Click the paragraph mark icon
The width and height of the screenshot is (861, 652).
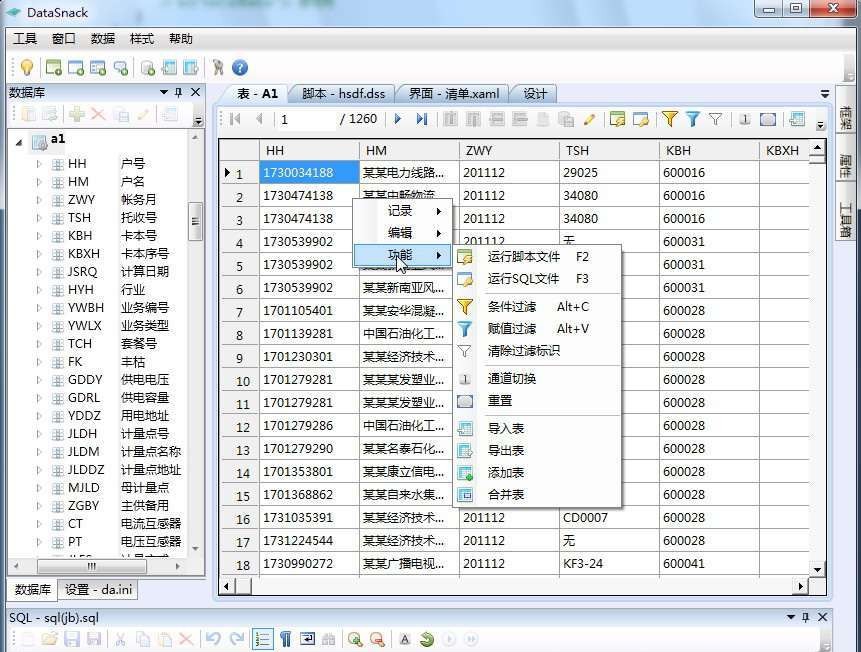pyautogui.click(x=285, y=639)
